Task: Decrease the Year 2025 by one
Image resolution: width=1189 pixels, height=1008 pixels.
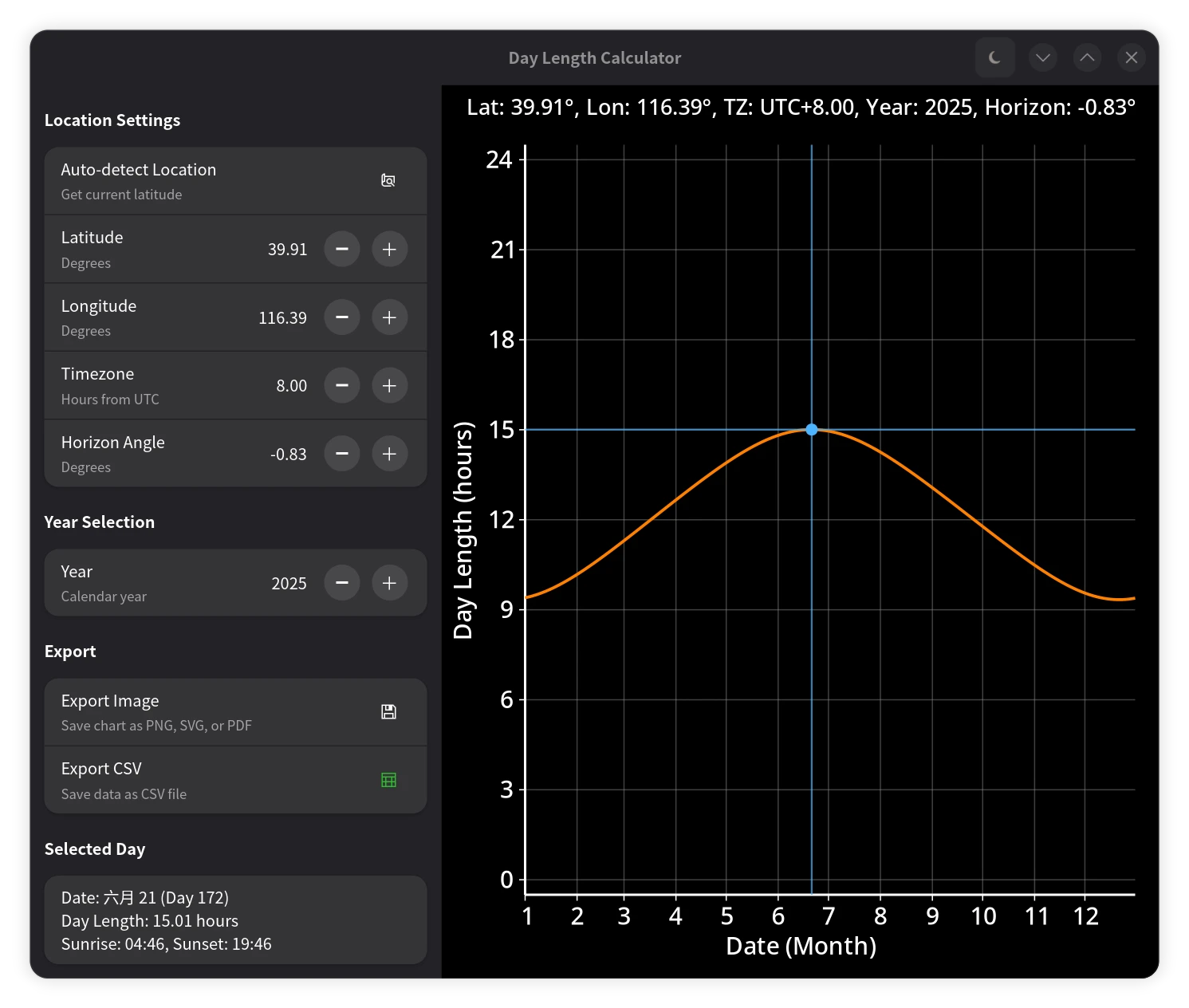Action: [x=342, y=583]
